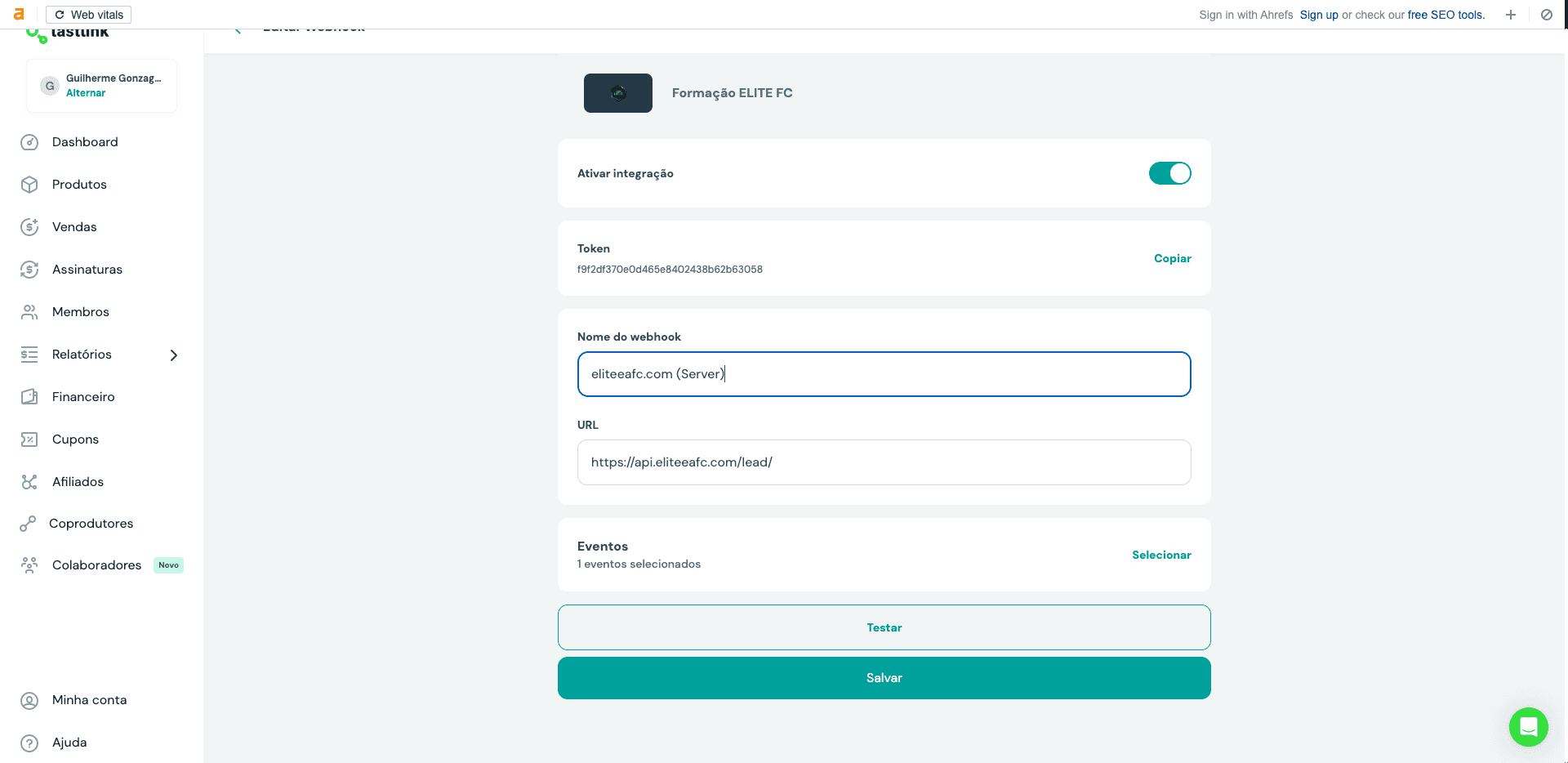This screenshot has height=763, width=1568.
Task: Click the back arrow beside Editar webhook
Action: pyautogui.click(x=238, y=31)
